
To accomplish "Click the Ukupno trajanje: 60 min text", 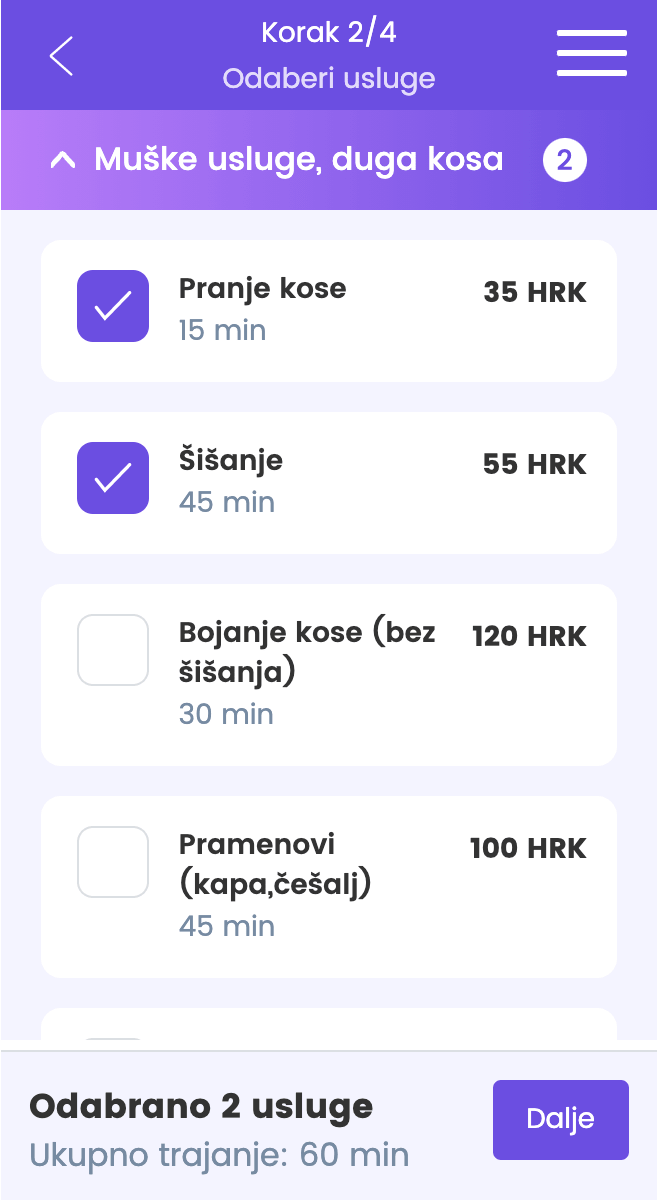I will (219, 1154).
